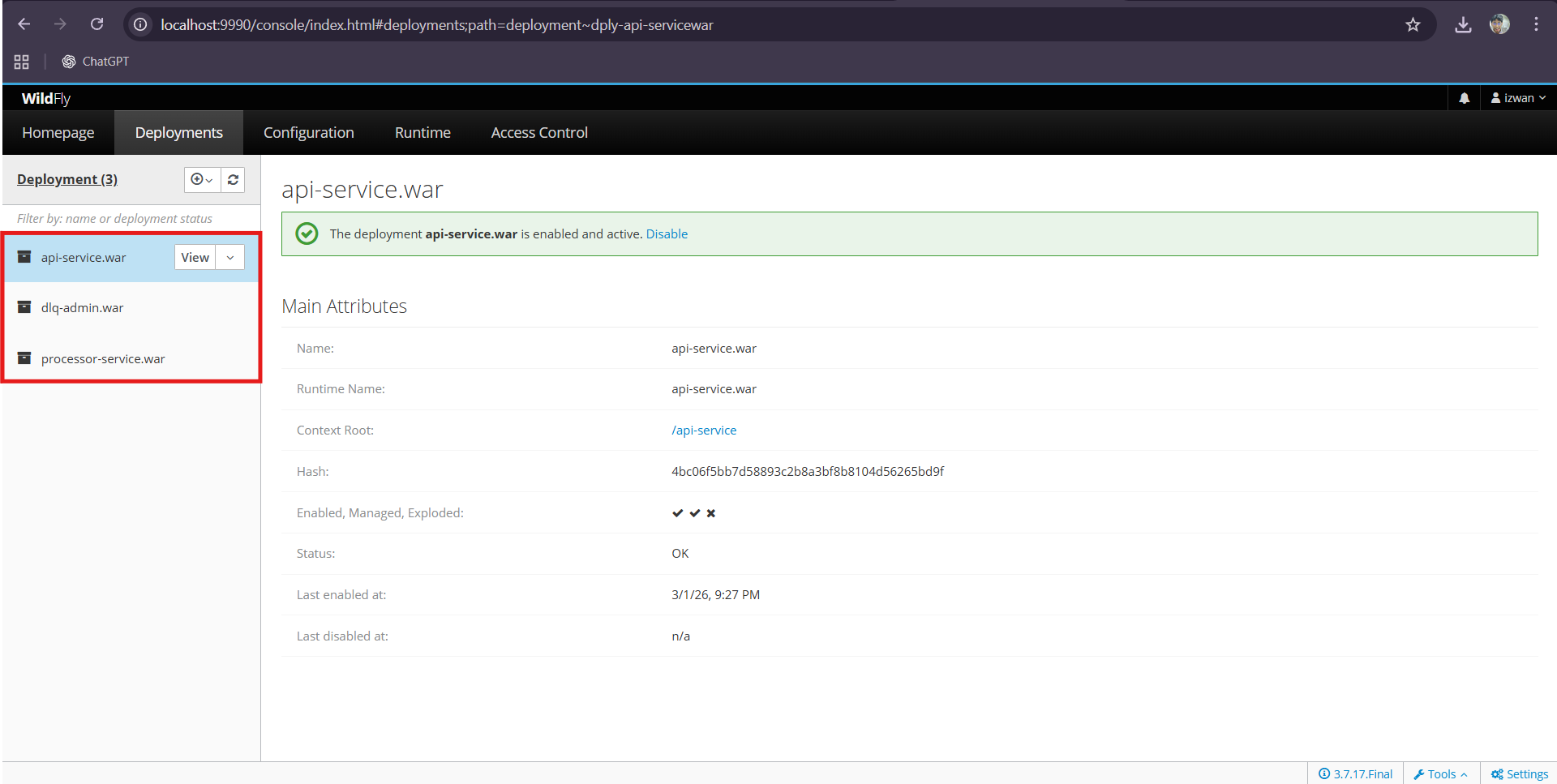The image size is (1557, 784).
Task: Select dlq-admin.war from the deployment list
Action: pos(83,307)
